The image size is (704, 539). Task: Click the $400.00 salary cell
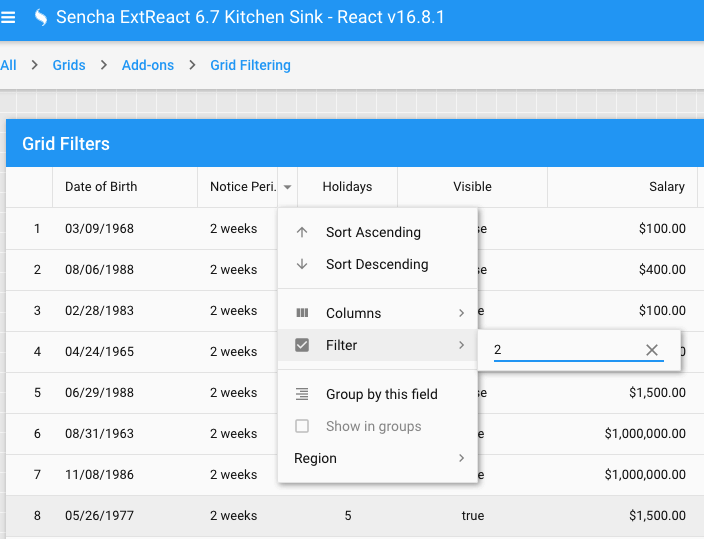click(x=662, y=270)
